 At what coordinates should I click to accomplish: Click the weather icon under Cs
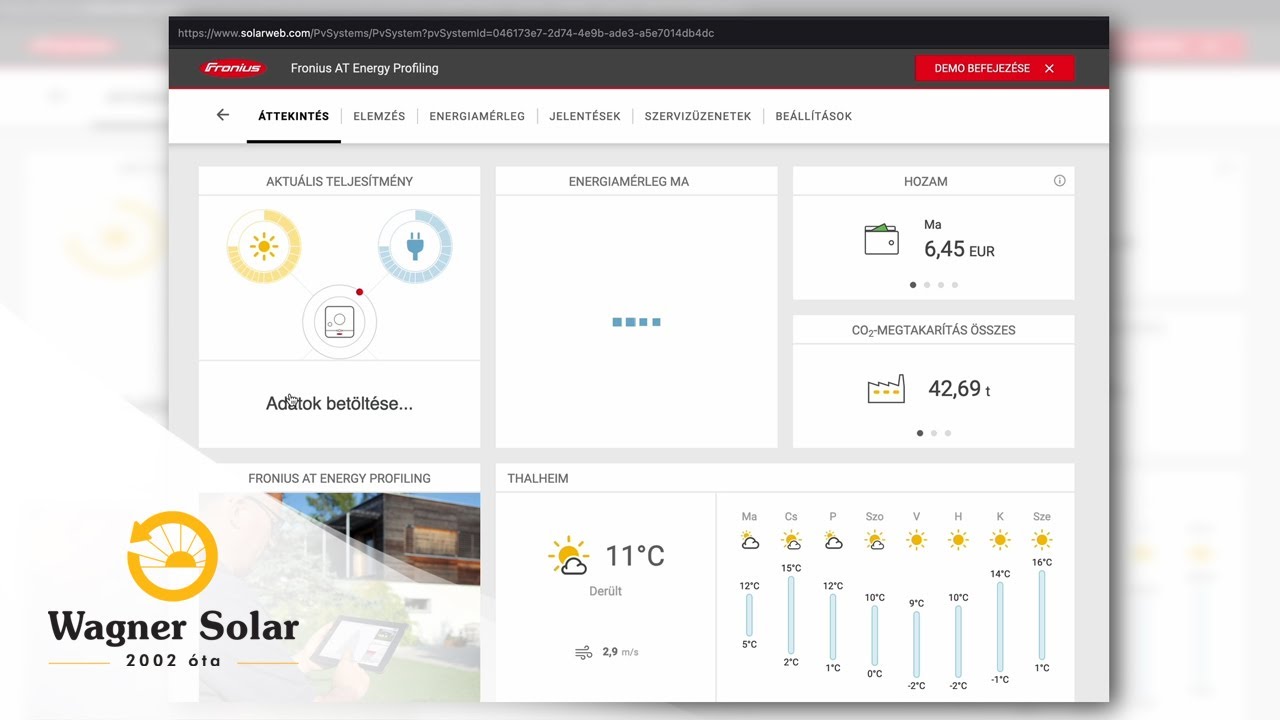791,541
